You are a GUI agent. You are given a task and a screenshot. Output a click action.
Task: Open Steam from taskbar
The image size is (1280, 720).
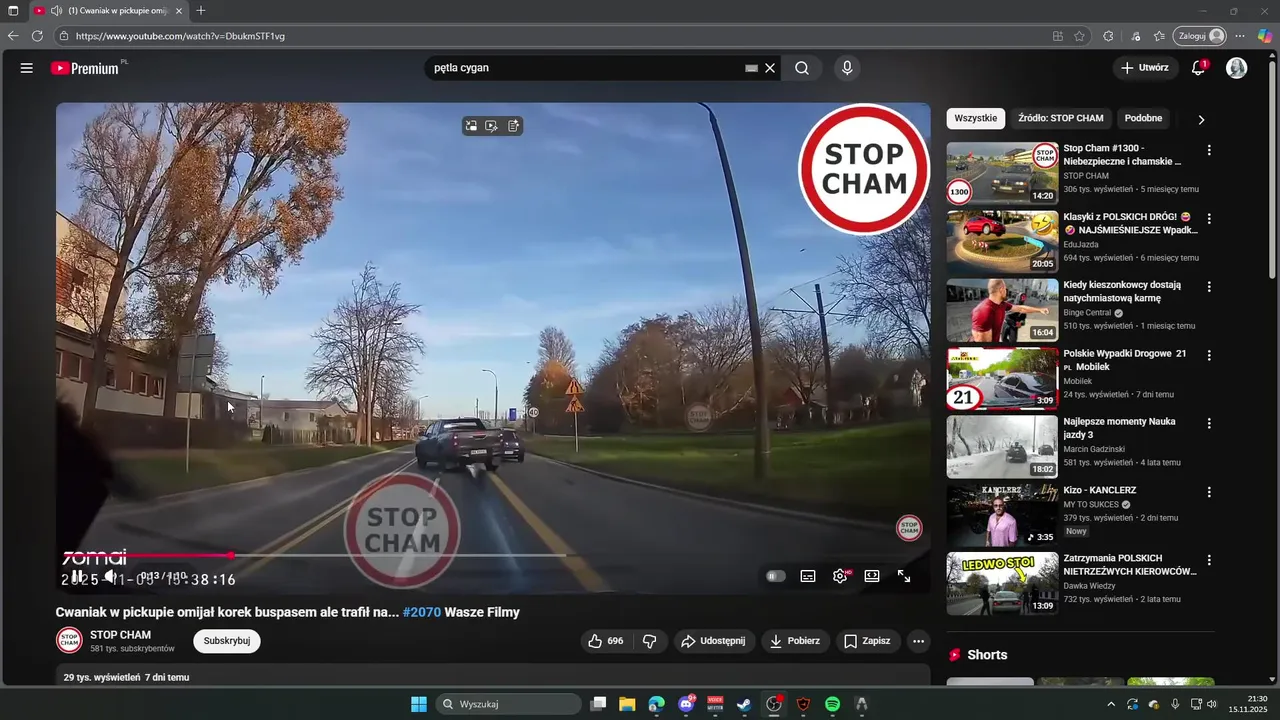point(744,704)
